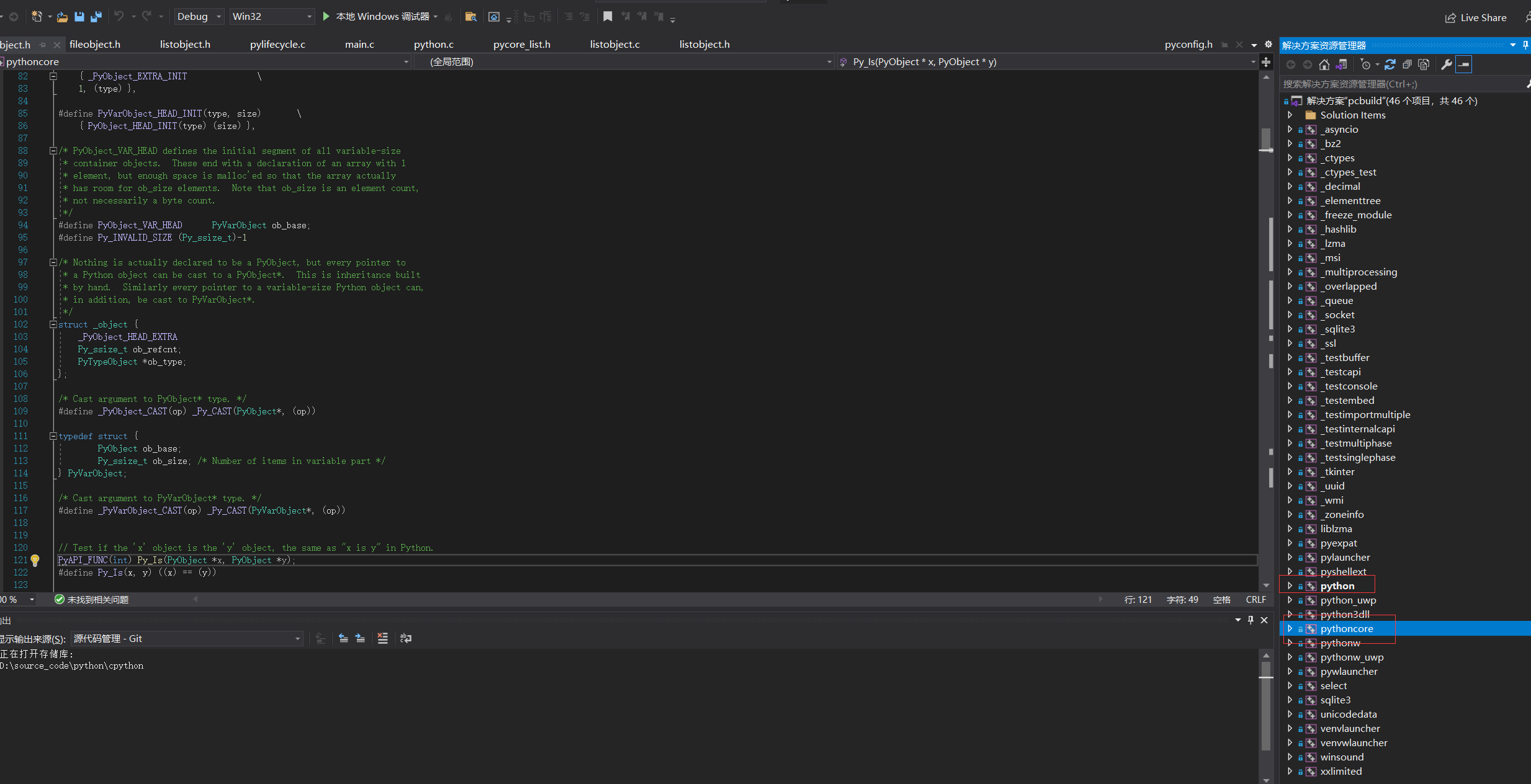Open properties wrench icon in Solution Explorer
Image resolution: width=1531 pixels, height=784 pixels.
pyautogui.click(x=1446, y=65)
